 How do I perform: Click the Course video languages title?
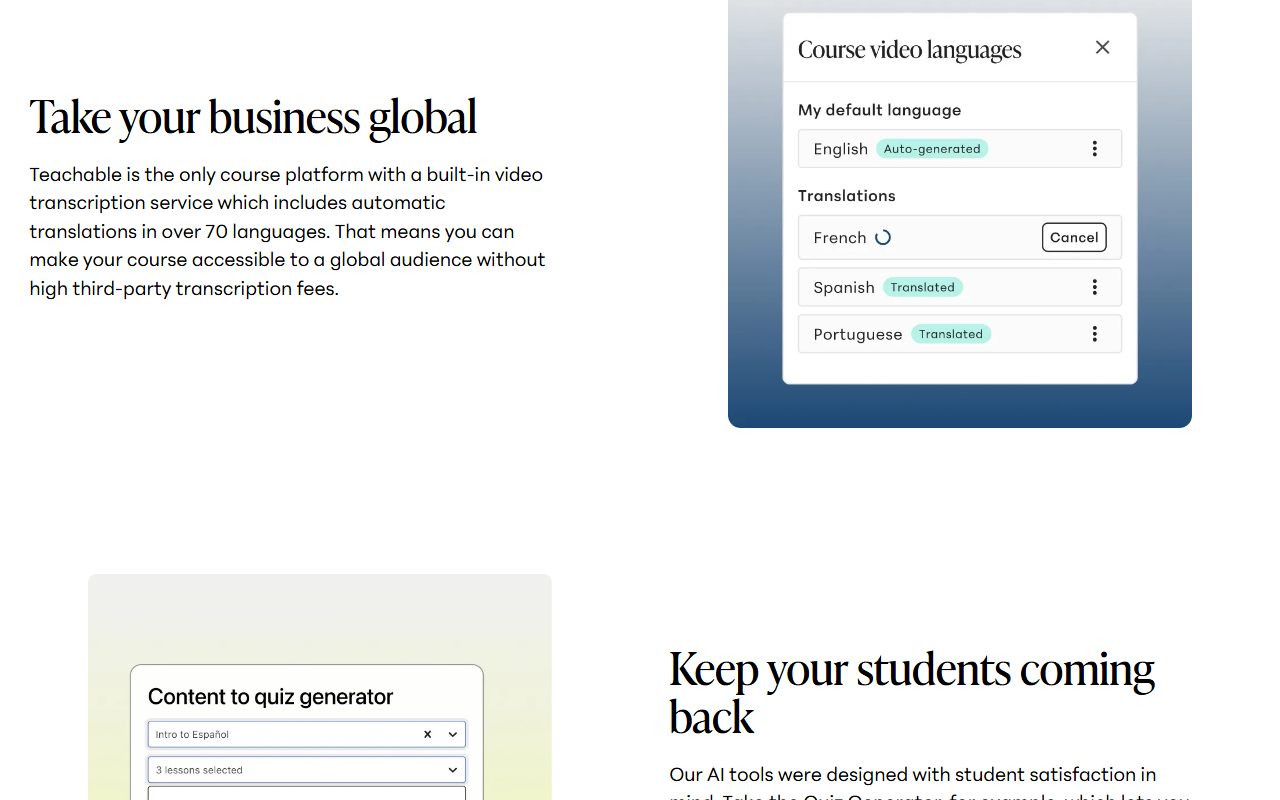tap(909, 50)
